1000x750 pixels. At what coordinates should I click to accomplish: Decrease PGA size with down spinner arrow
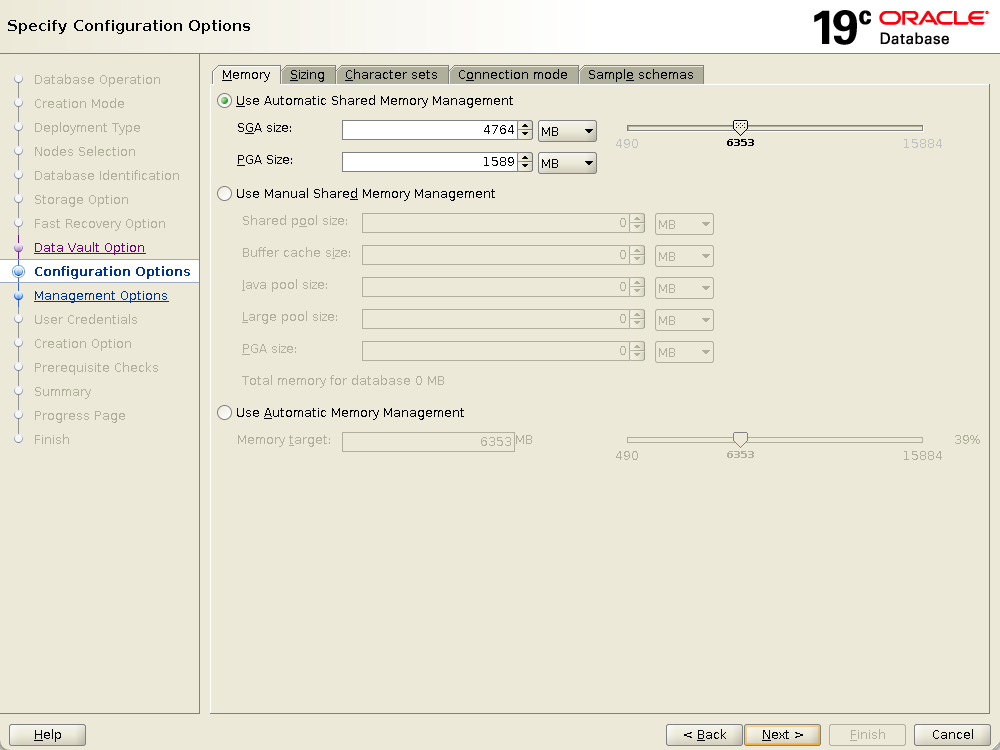tap(525, 167)
